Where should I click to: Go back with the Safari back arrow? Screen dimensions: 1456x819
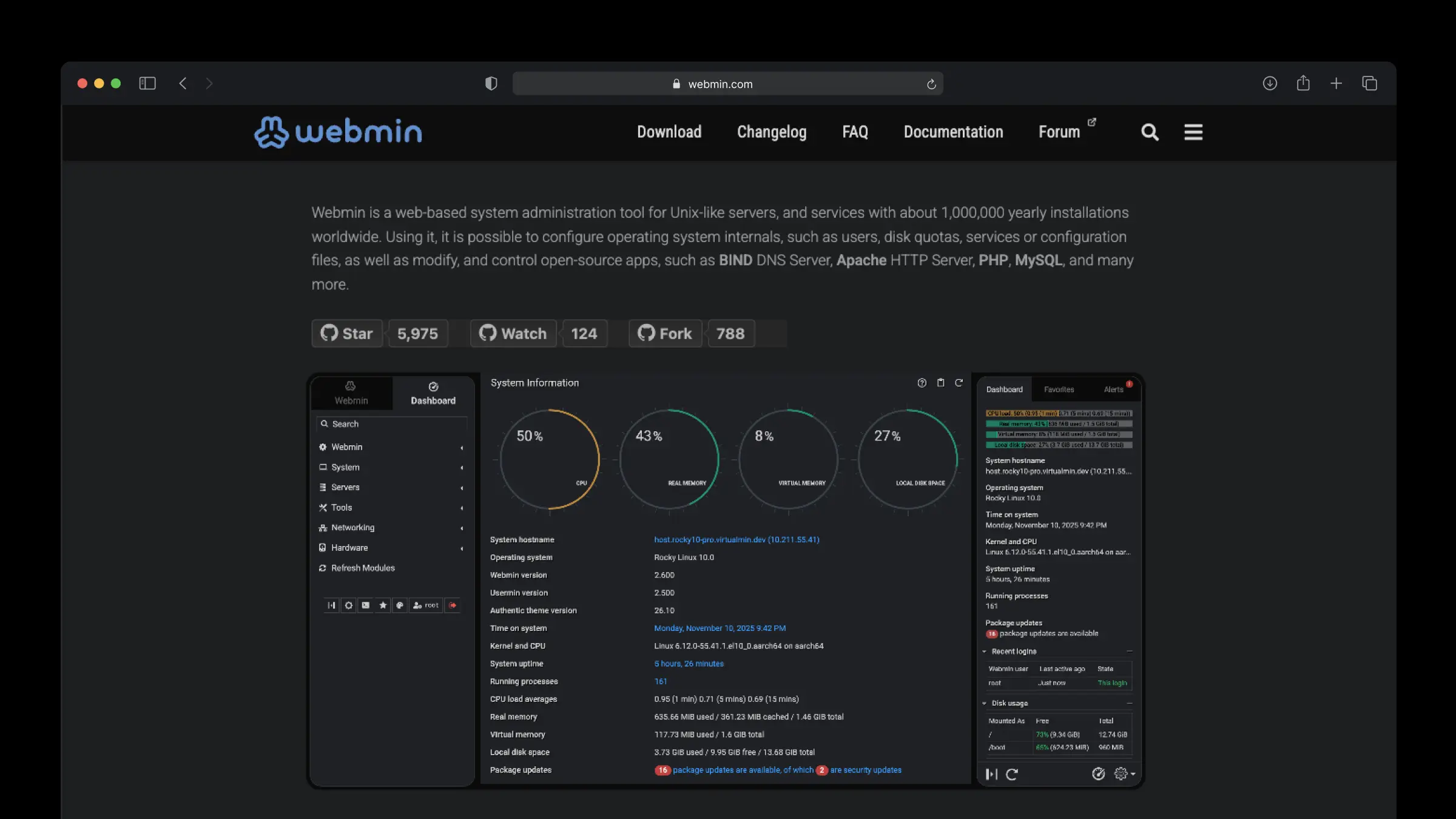pos(183,84)
